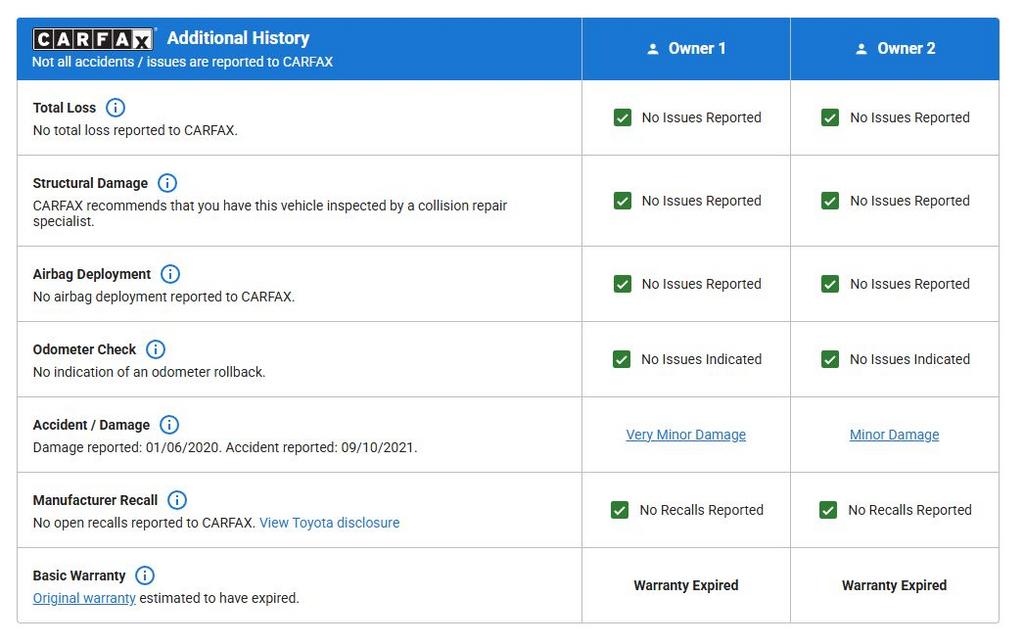
Task: Show info for Odometer Check
Action: click(155, 349)
